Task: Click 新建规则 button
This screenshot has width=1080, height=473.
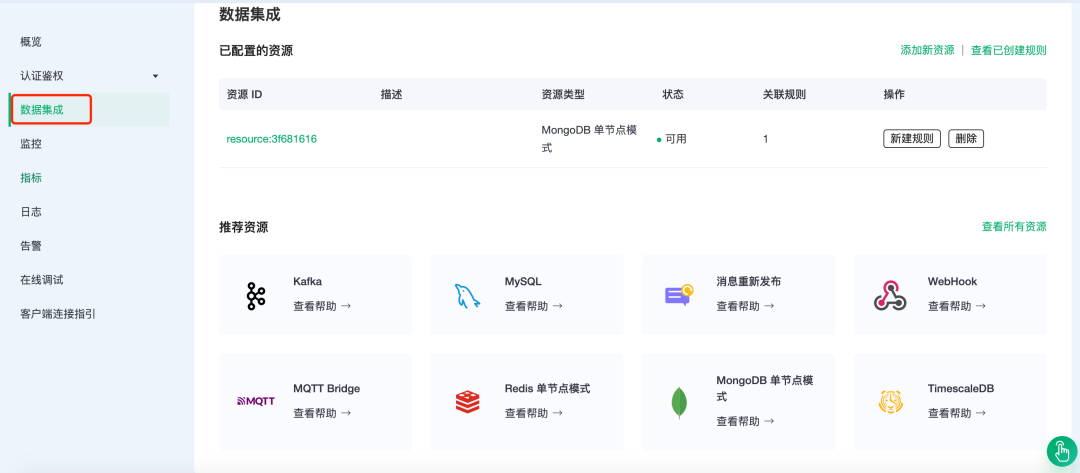Action: (x=912, y=138)
